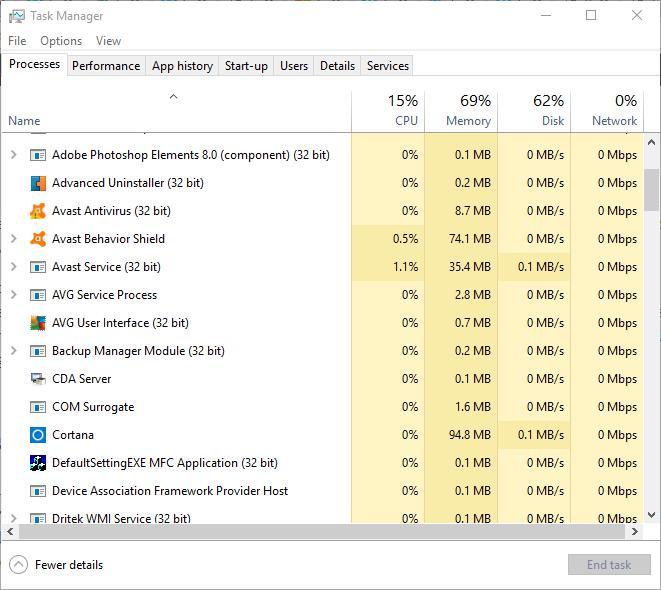Open the View menu
661x590 pixels.
coord(108,41)
